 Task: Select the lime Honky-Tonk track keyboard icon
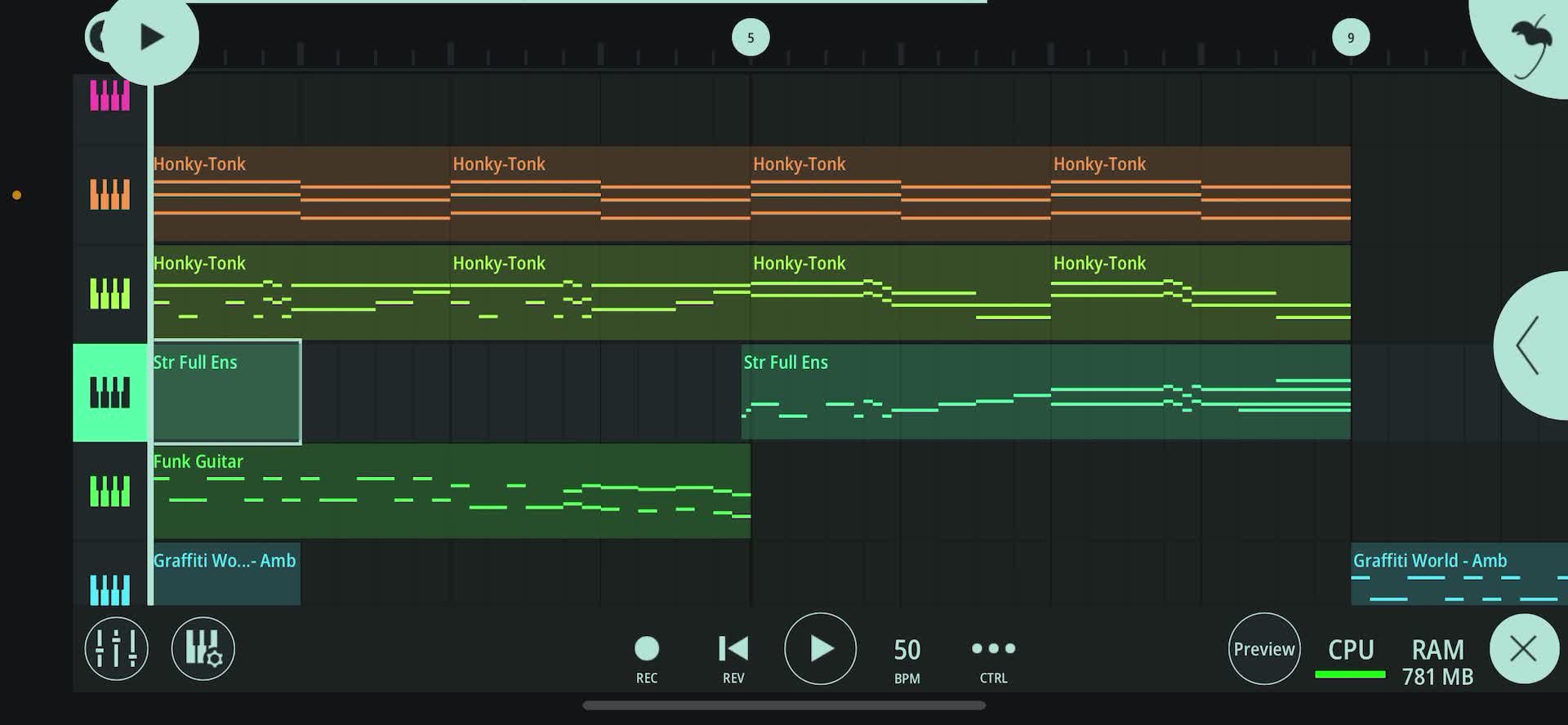click(109, 294)
